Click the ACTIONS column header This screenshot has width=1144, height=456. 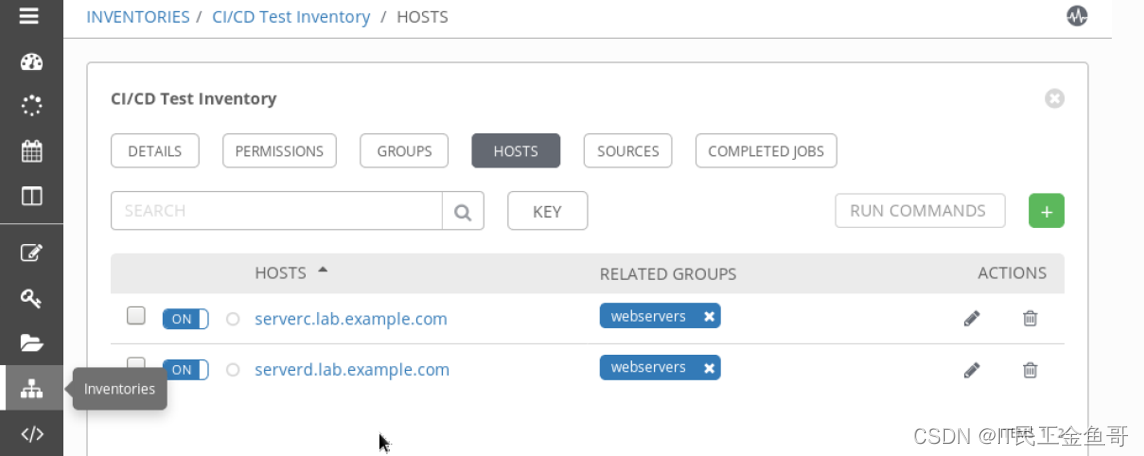1012,273
